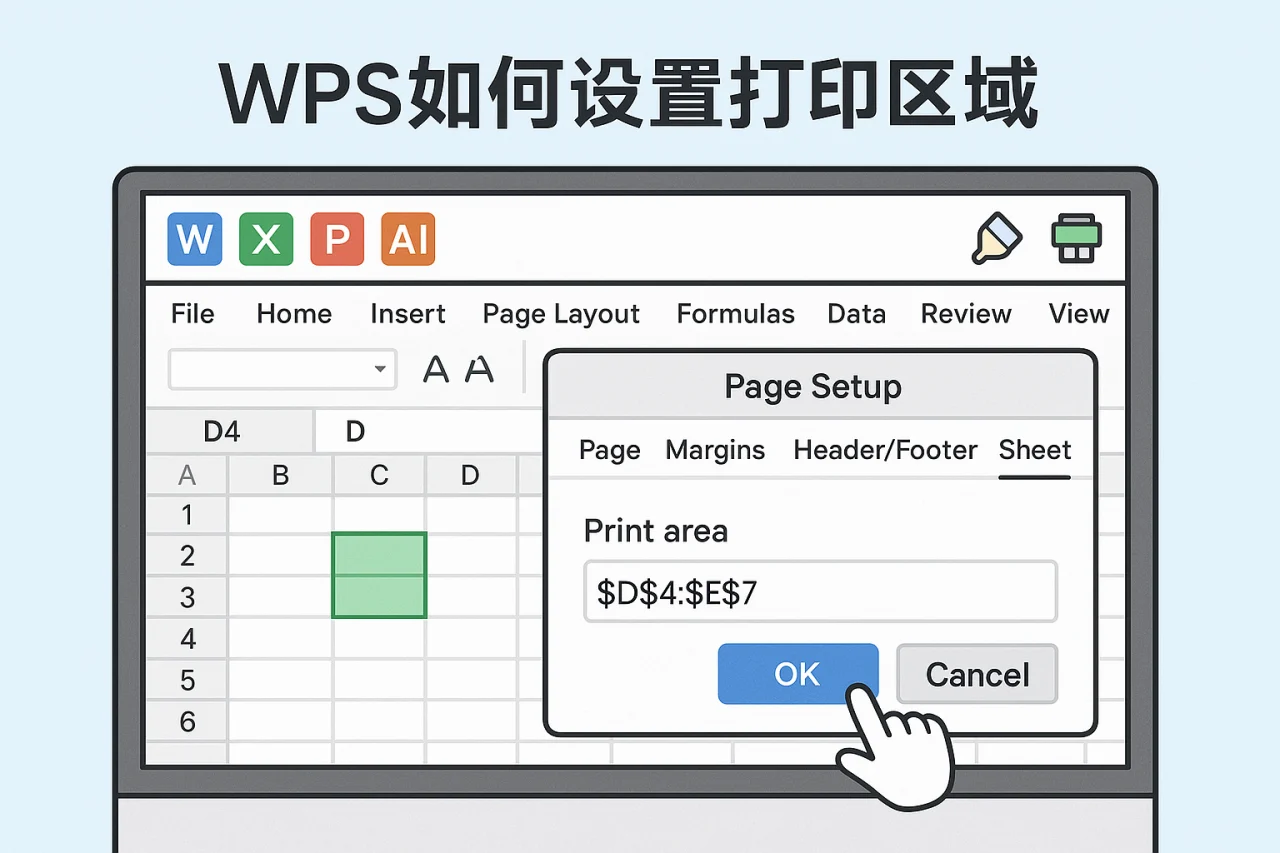The width and height of the screenshot is (1280, 853).
Task: Select the green highlighted cell range
Action: 379,575
